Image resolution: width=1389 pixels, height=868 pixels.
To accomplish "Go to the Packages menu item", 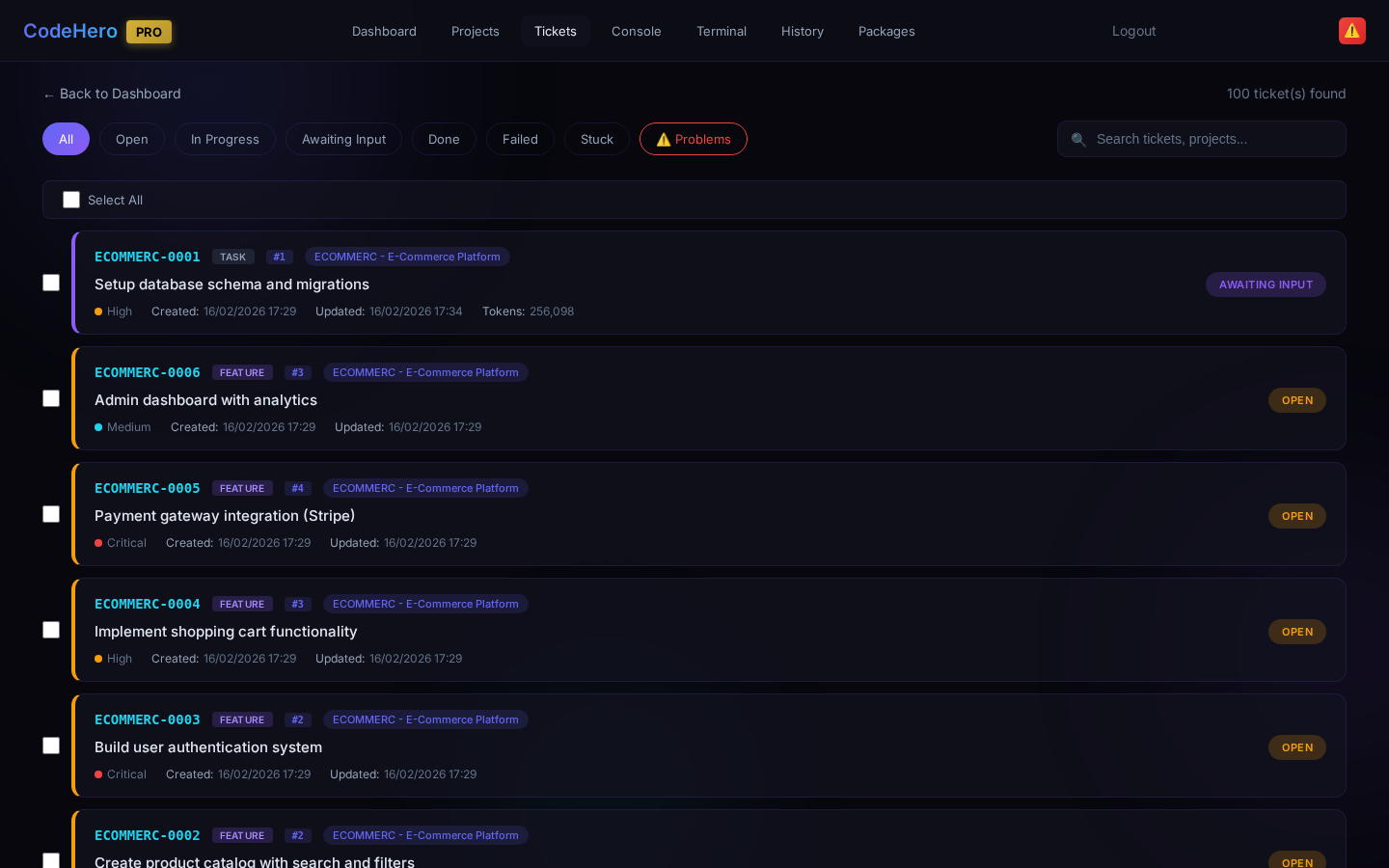I will pos(885,31).
